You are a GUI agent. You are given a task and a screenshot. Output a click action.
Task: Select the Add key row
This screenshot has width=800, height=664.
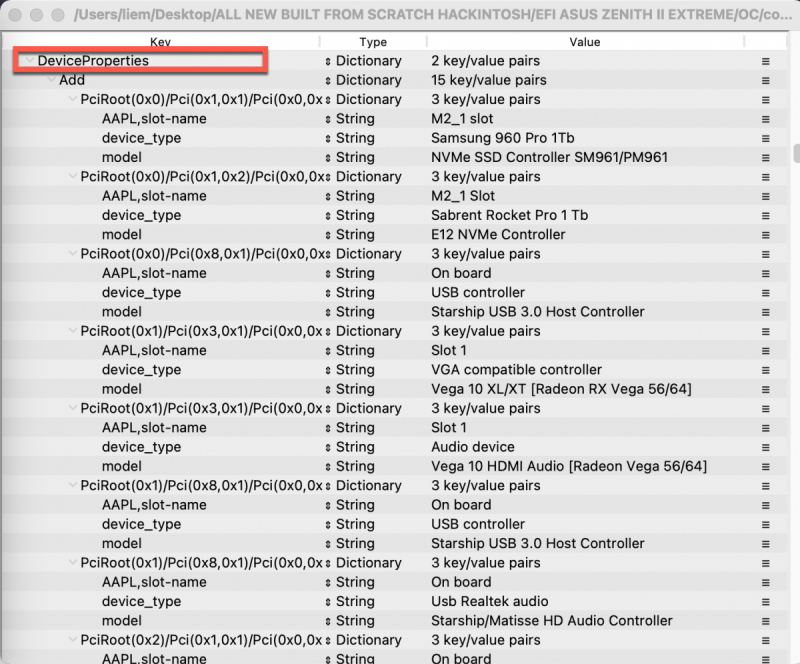pos(72,80)
